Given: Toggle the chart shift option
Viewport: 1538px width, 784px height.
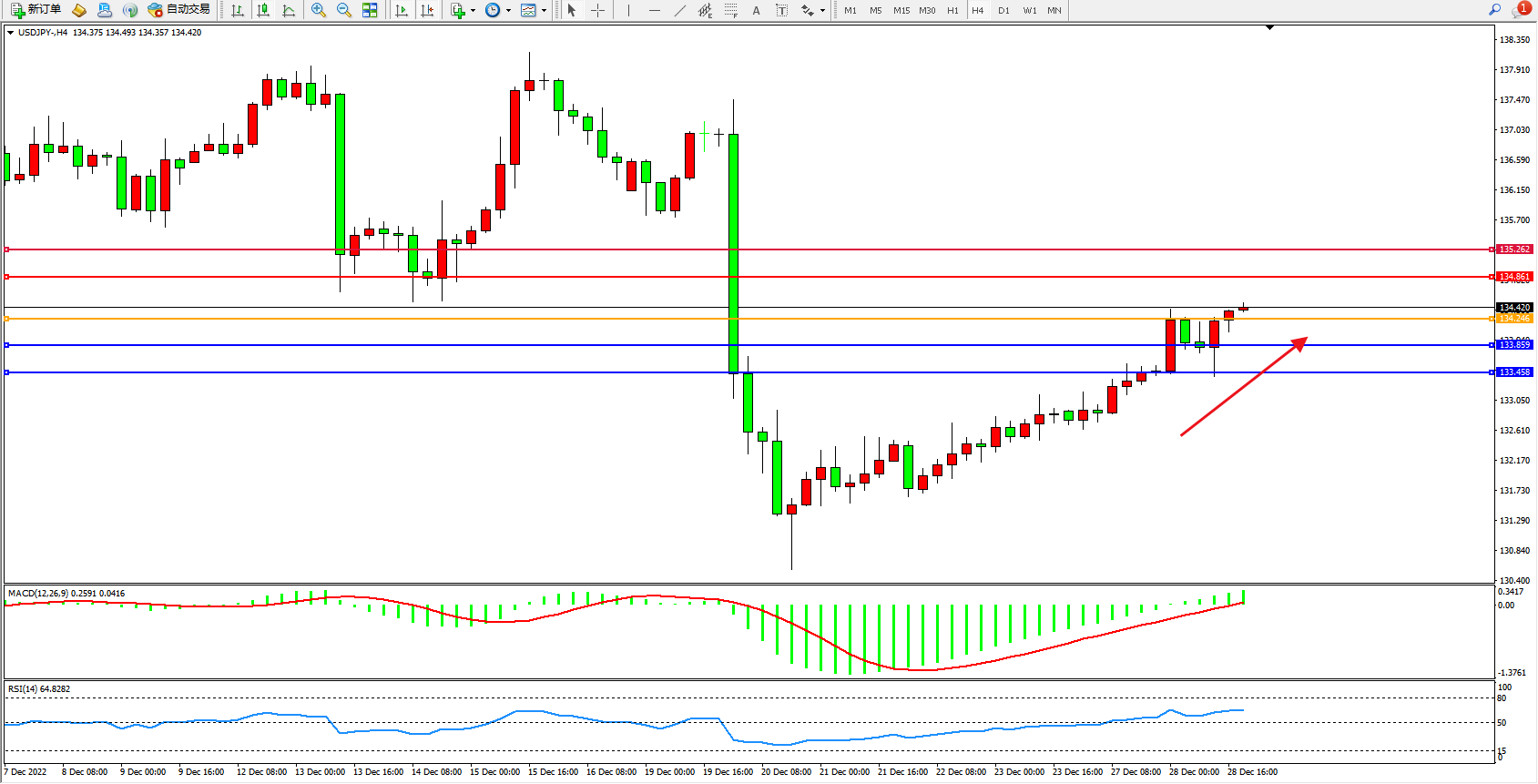Looking at the screenshot, I should tap(426, 10).
